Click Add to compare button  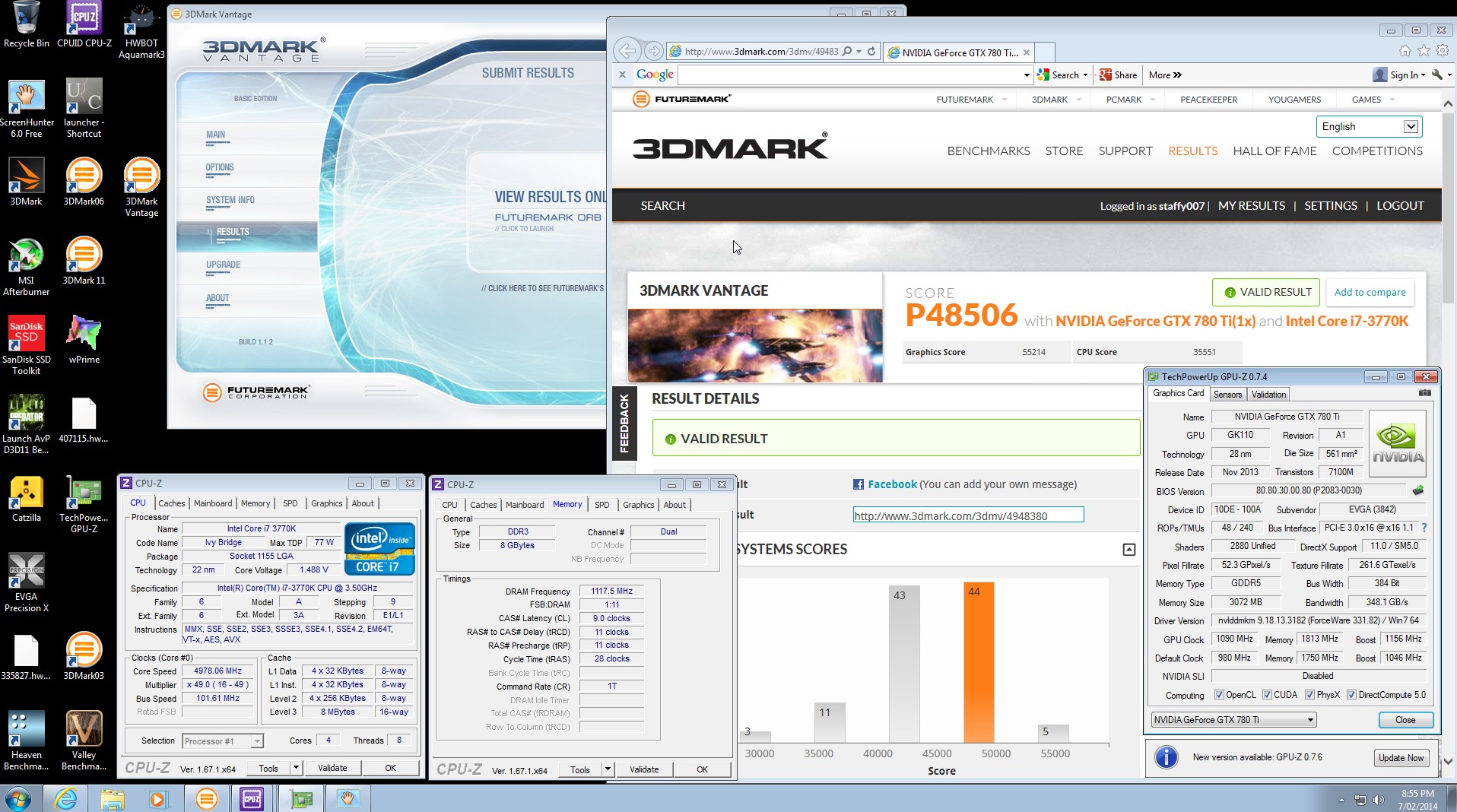pyautogui.click(x=1370, y=292)
